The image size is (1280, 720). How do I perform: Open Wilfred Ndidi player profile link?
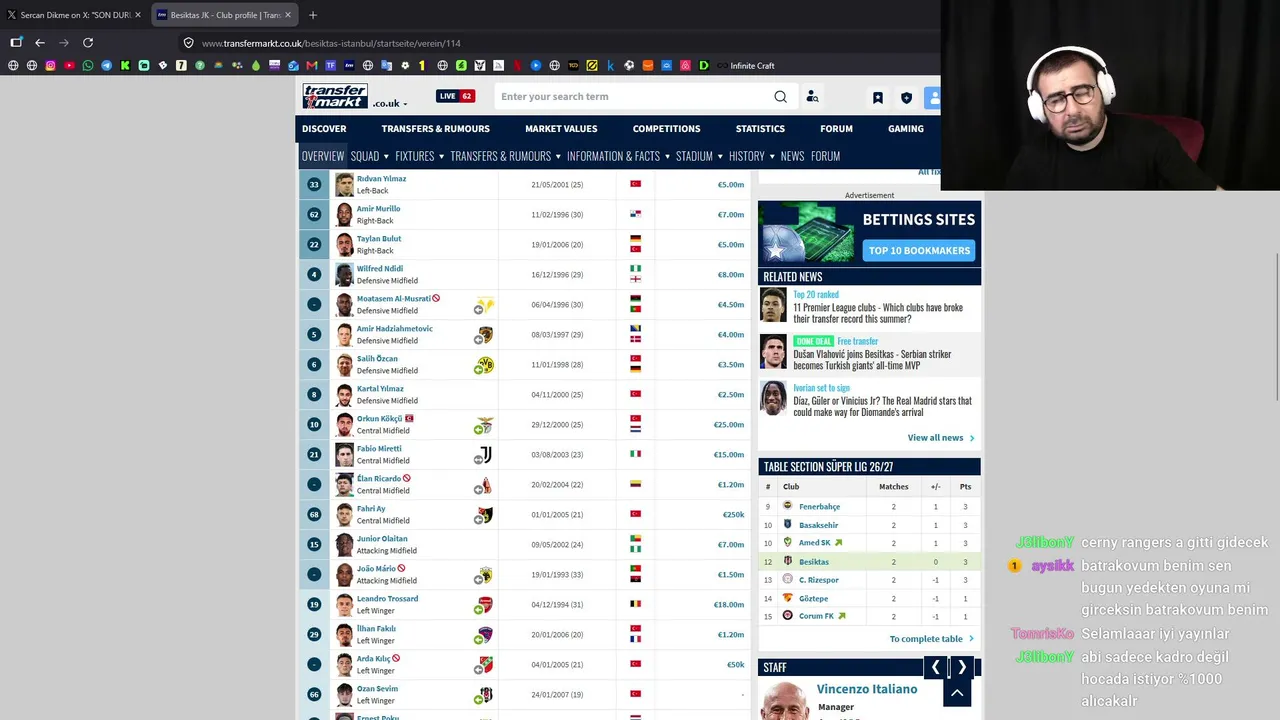(x=380, y=269)
